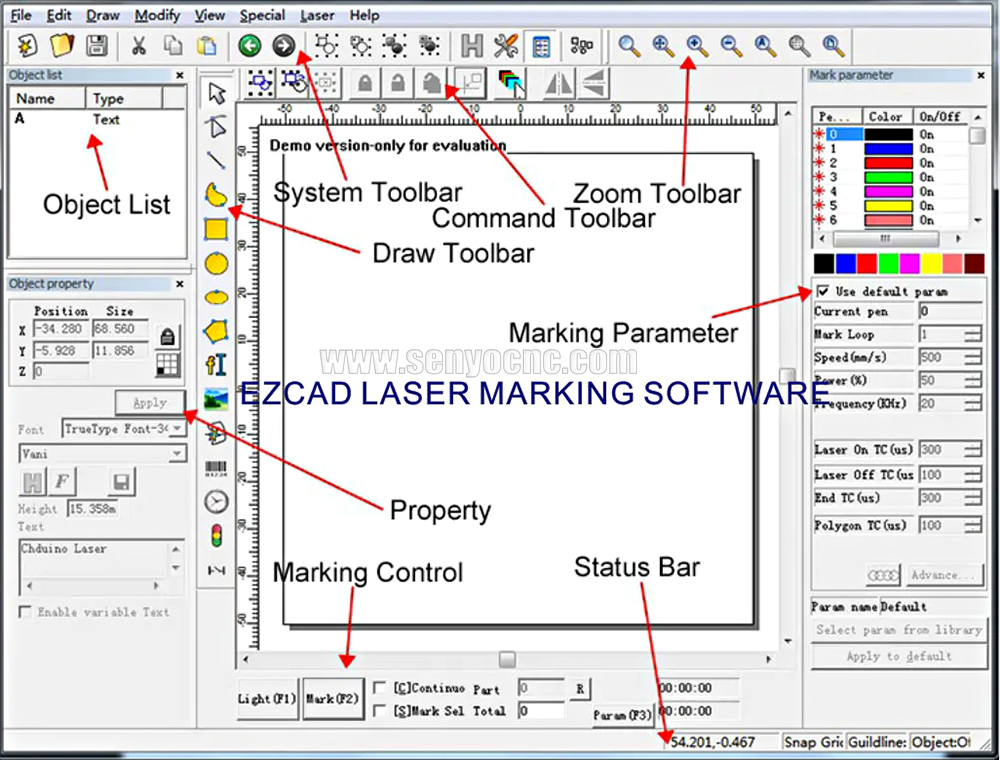
Task: Open the Modify menu
Action: coord(157,15)
